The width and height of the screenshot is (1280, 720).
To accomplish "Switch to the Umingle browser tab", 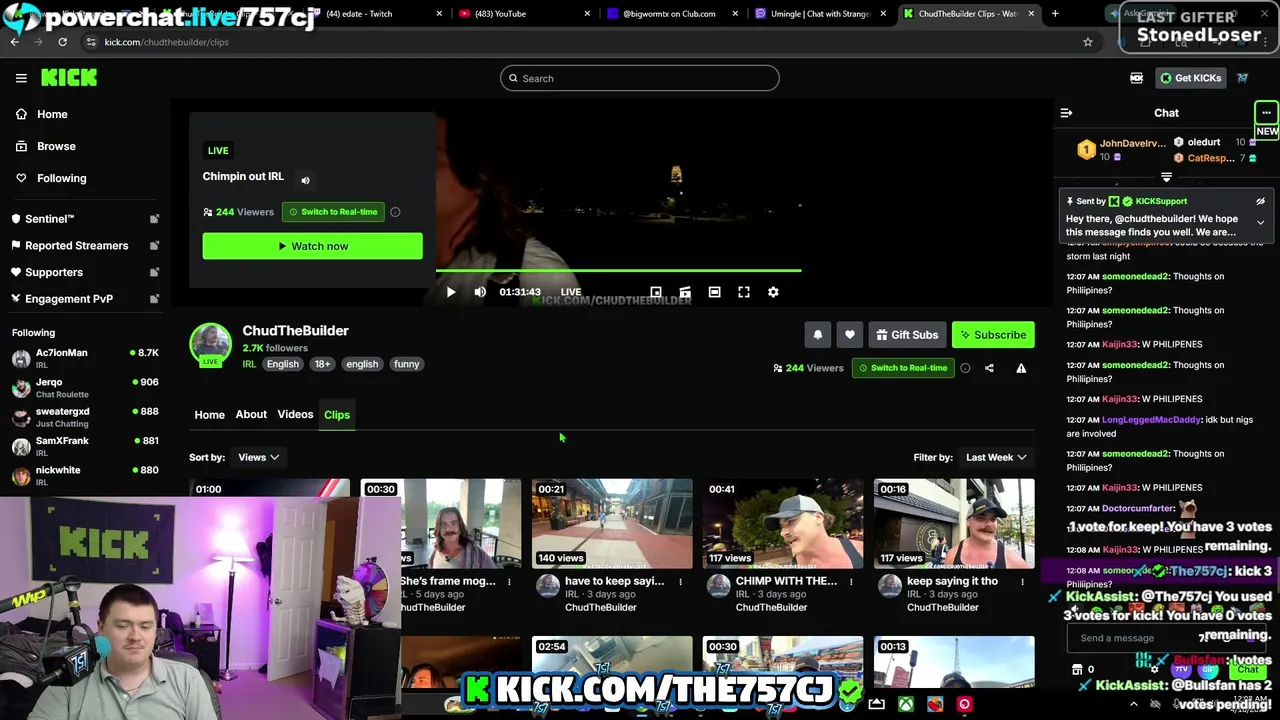I will pos(821,14).
